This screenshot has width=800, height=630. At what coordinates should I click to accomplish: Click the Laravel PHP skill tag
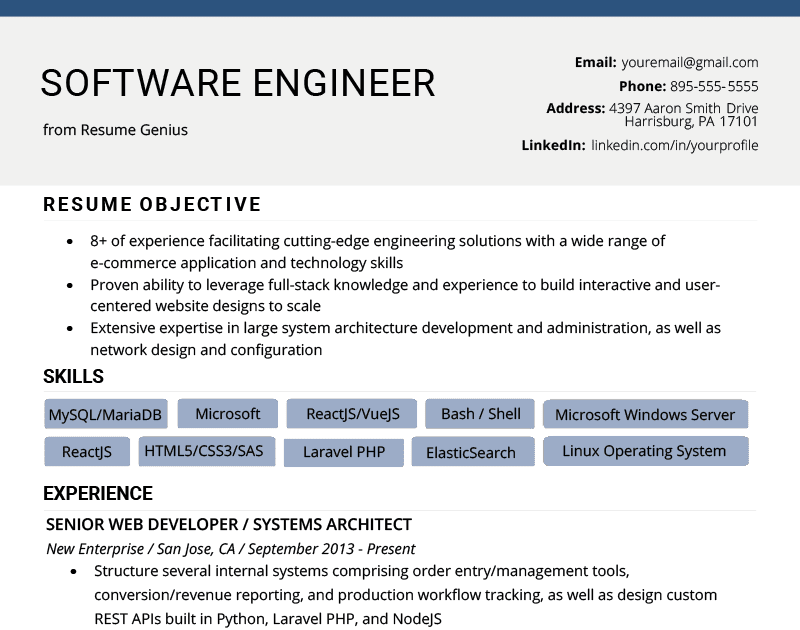tap(343, 451)
